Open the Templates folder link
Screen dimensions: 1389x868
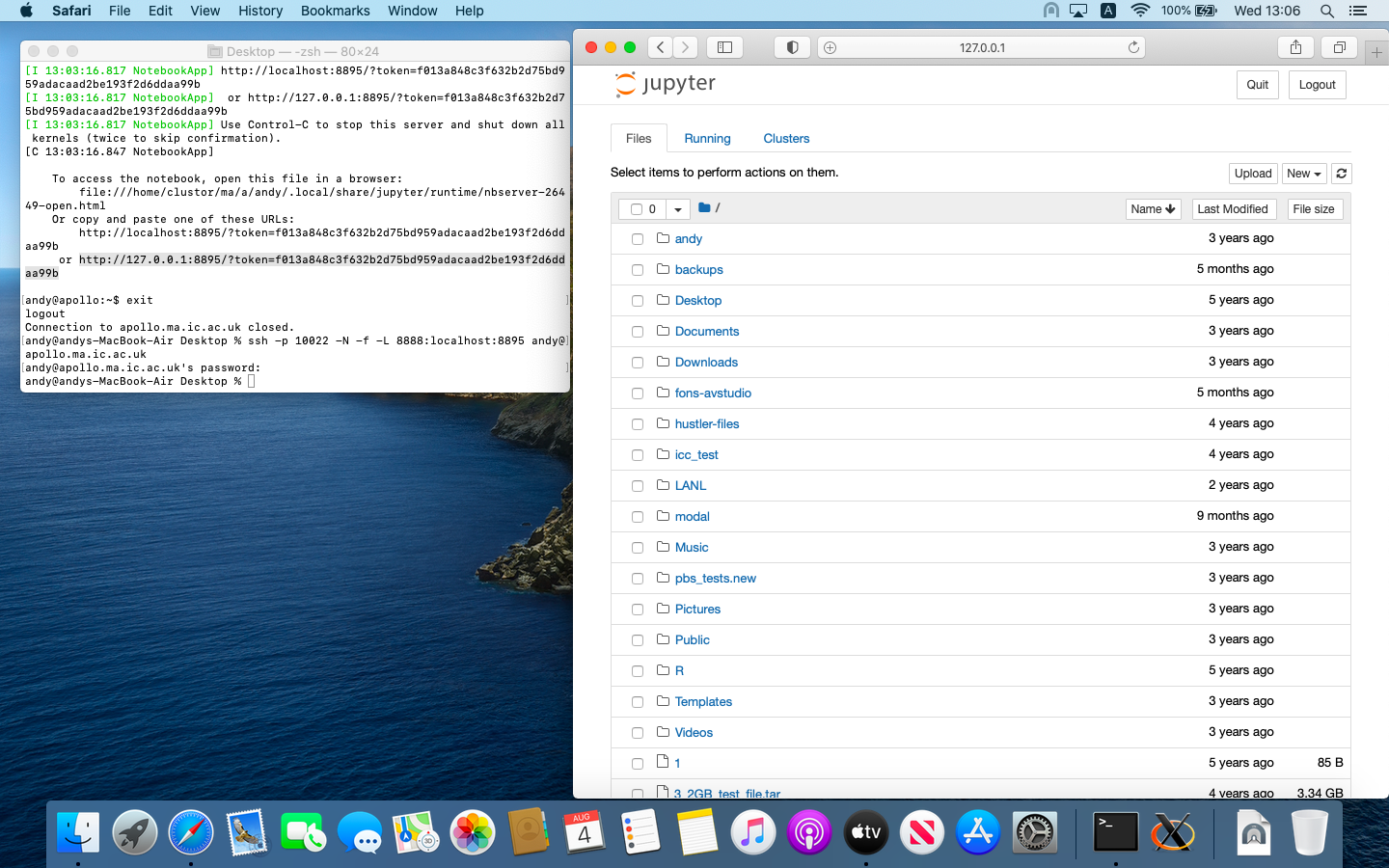click(703, 701)
